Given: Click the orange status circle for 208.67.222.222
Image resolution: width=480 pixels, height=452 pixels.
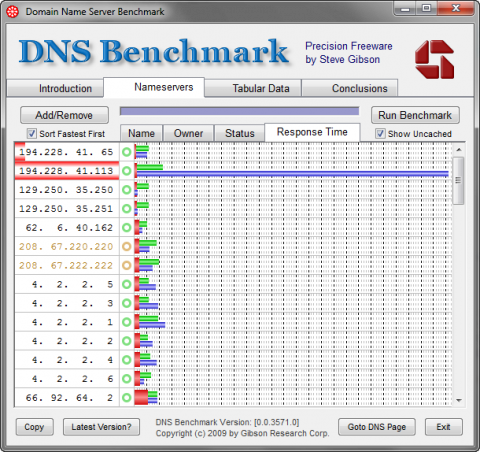Looking at the screenshot, I should click(x=127, y=266).
